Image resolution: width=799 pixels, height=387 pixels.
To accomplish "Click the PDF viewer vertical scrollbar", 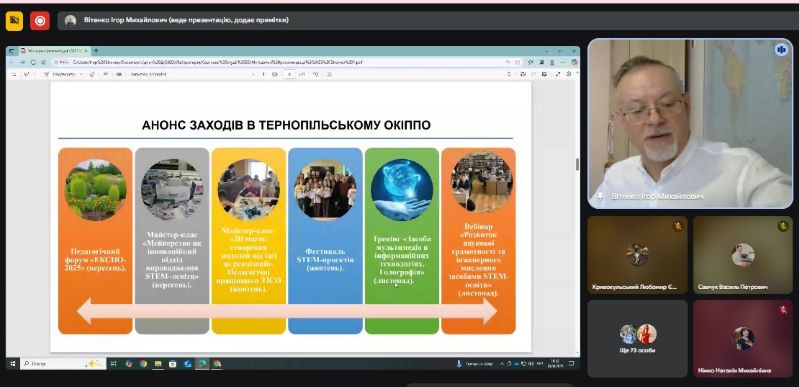I will (x=577, y=214).
